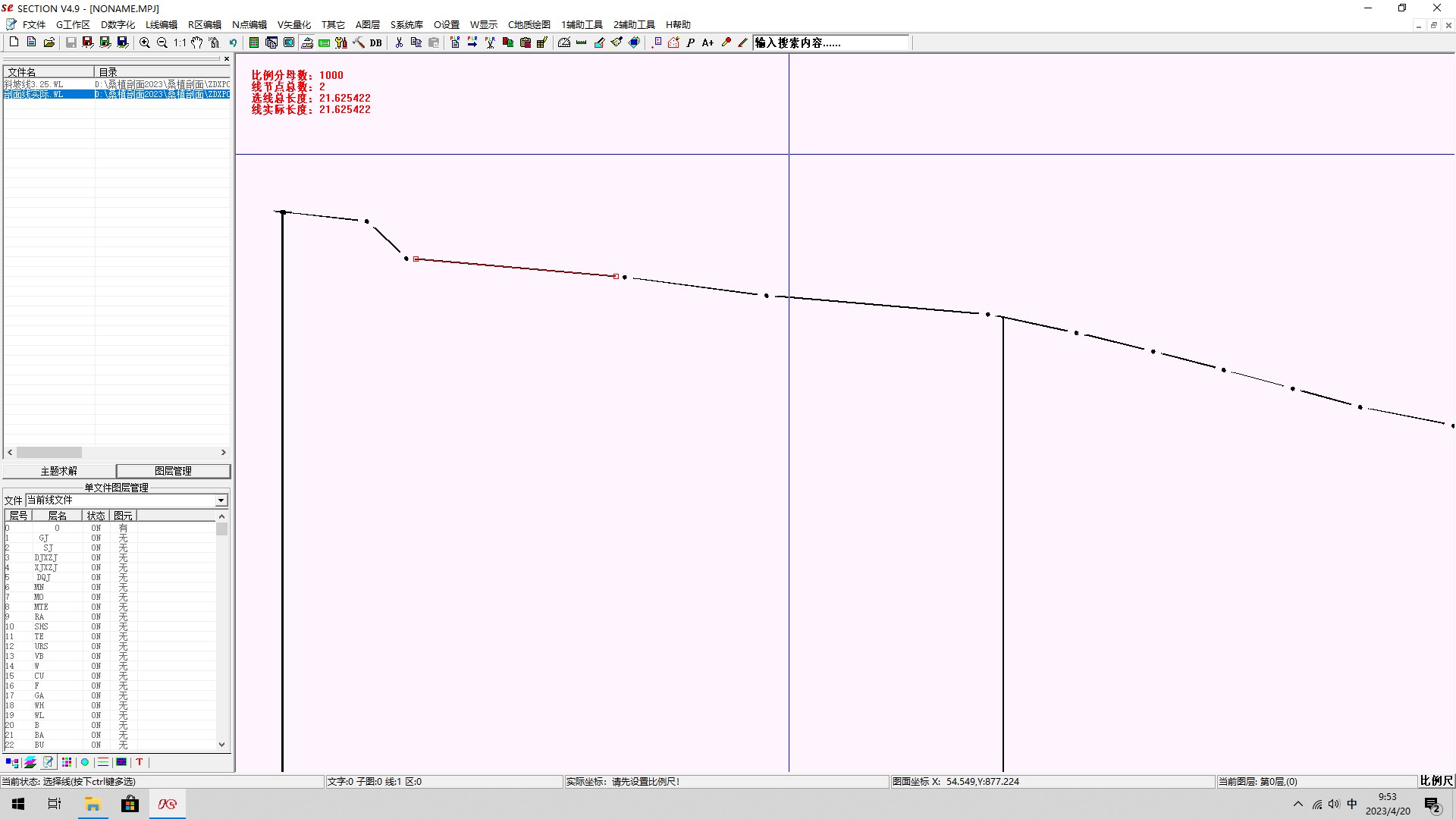Open the H帮助 menu
1456x819 pixels.
[x=678, y=24]
